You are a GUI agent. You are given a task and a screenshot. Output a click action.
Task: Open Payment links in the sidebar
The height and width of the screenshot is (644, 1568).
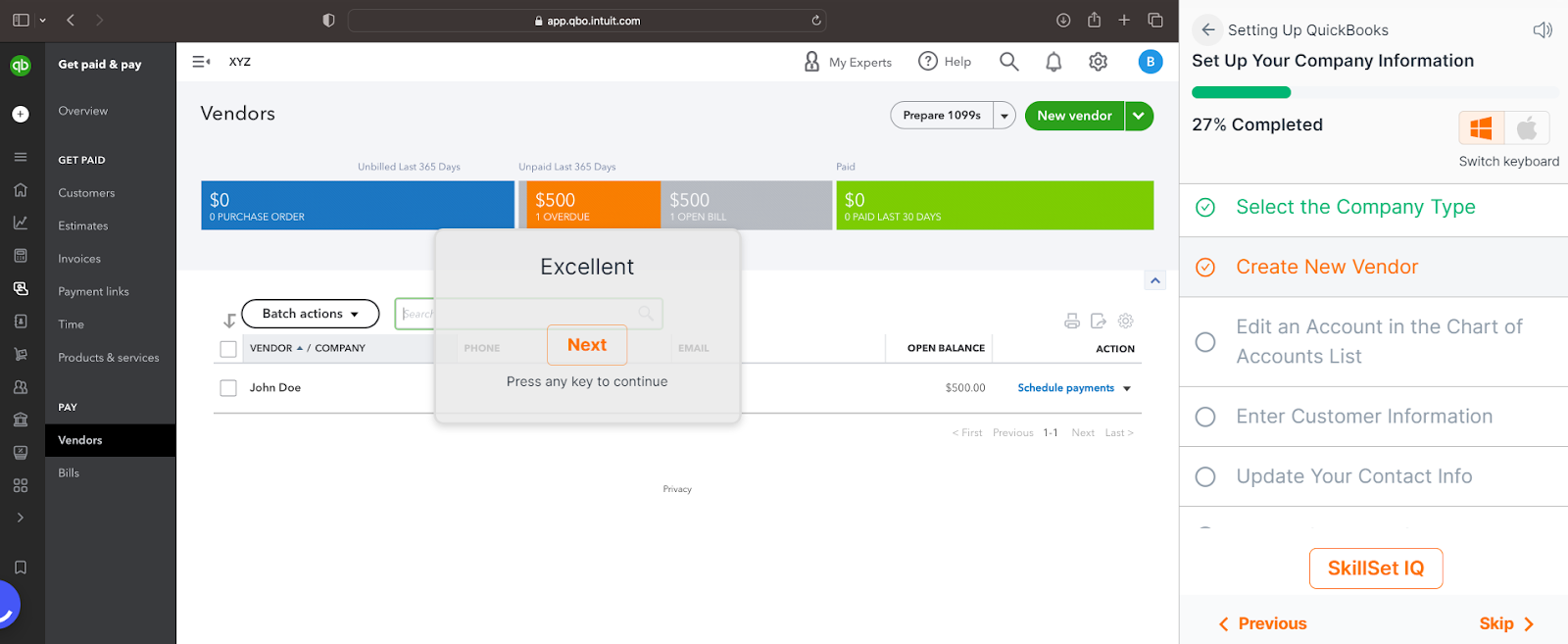coord(93,291)
